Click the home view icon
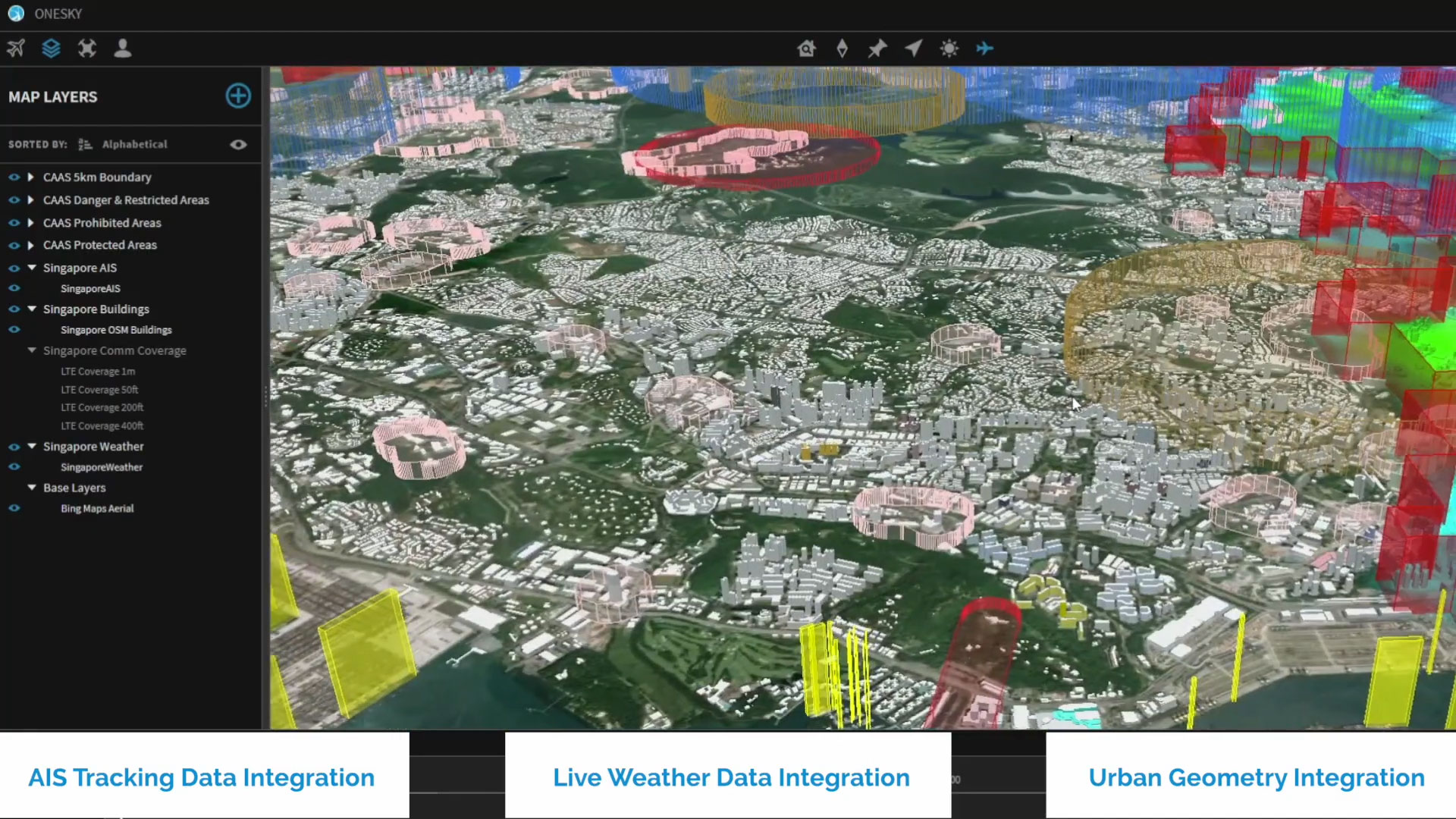 806,49
